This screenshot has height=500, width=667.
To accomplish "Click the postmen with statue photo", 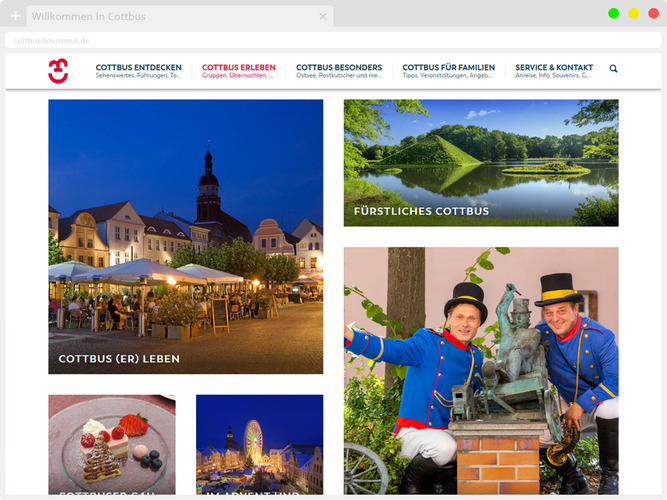I will [x=480, y=370].
